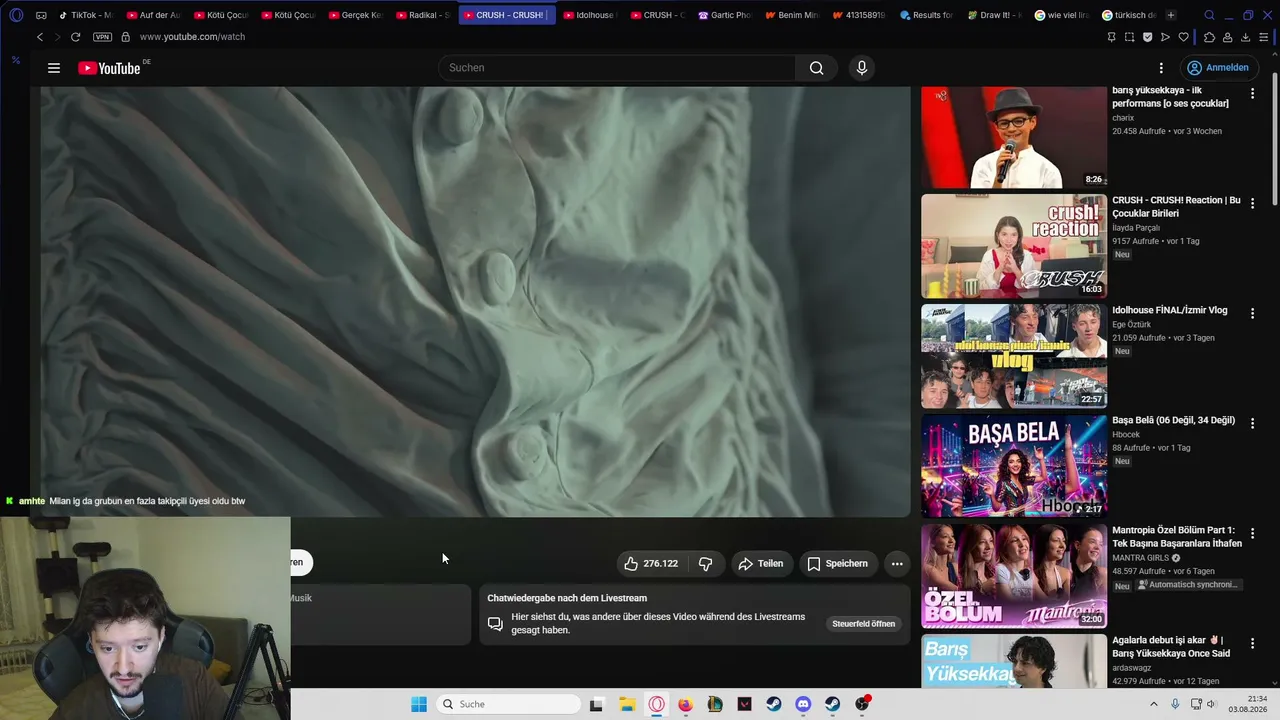1280x720 pixels.
Task: Click the YouTube Suchen search field
Action: [617, 68]
